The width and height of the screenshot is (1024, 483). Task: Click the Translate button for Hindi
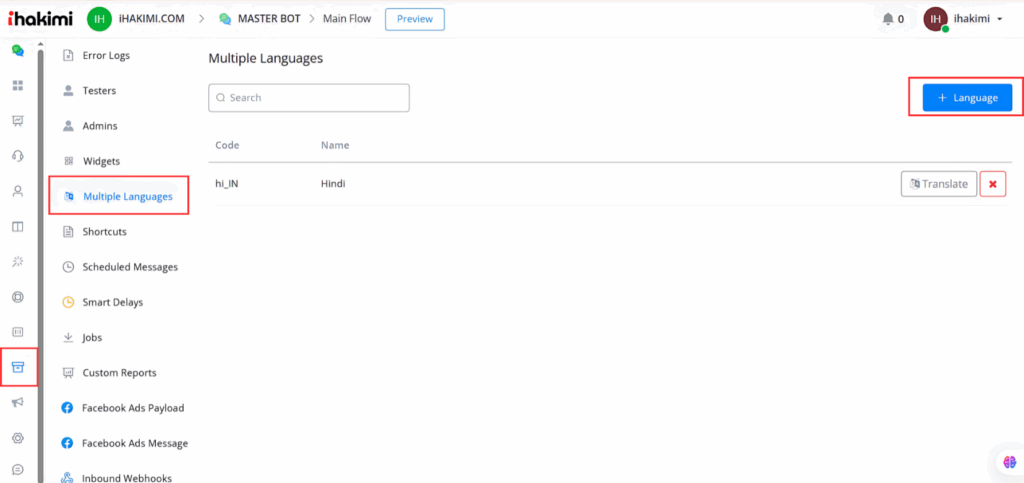(938, 184)
